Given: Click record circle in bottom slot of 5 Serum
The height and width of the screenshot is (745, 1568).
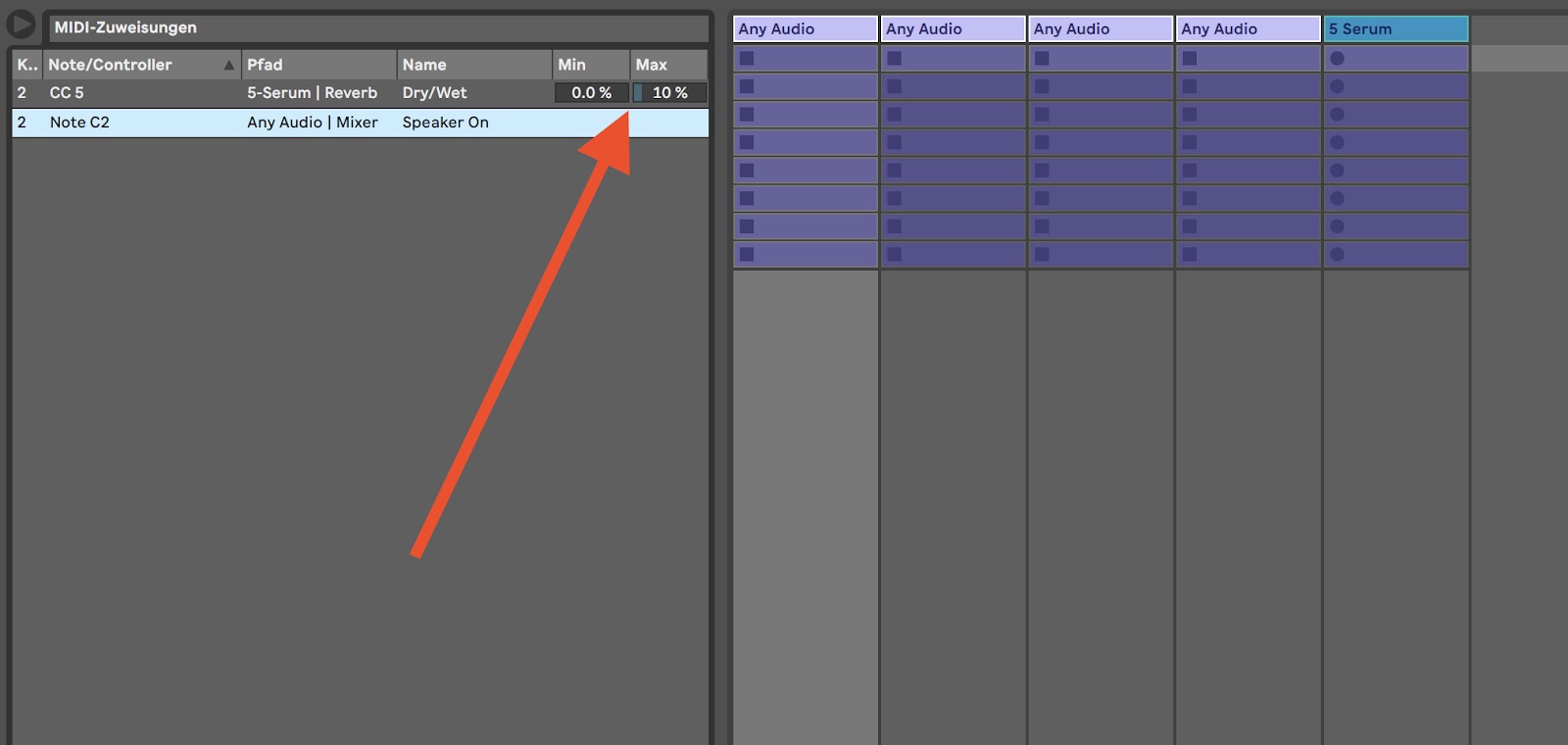Looking at the screenshot, I should coord(1337,254).
